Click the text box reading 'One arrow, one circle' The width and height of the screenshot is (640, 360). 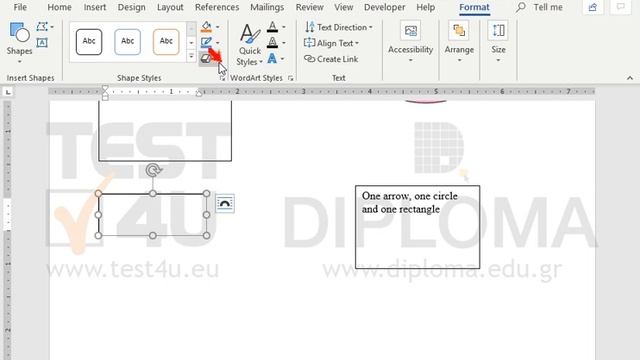tap(418, 227)
